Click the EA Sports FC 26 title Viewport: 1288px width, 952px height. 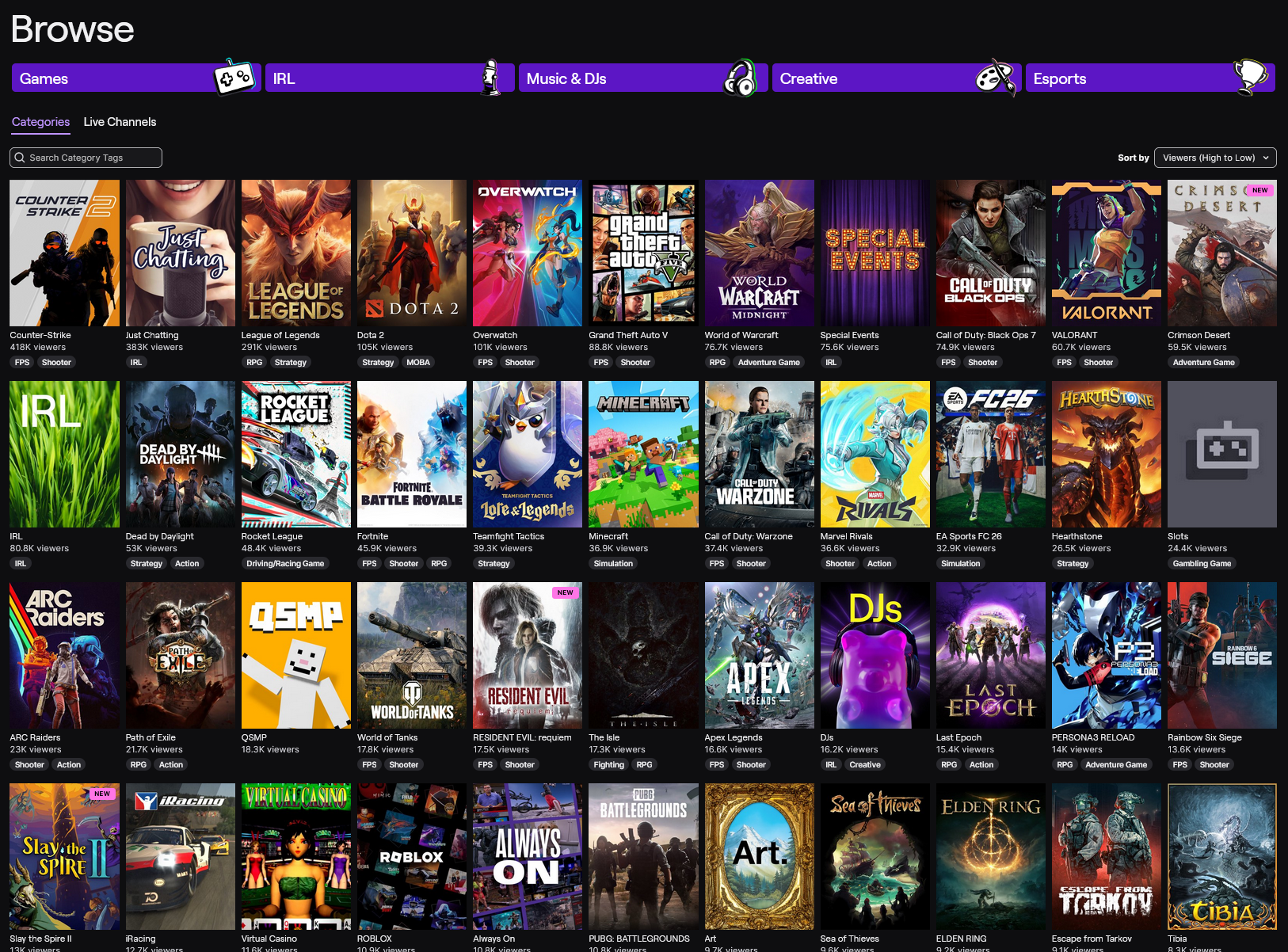tap(969, 536)
